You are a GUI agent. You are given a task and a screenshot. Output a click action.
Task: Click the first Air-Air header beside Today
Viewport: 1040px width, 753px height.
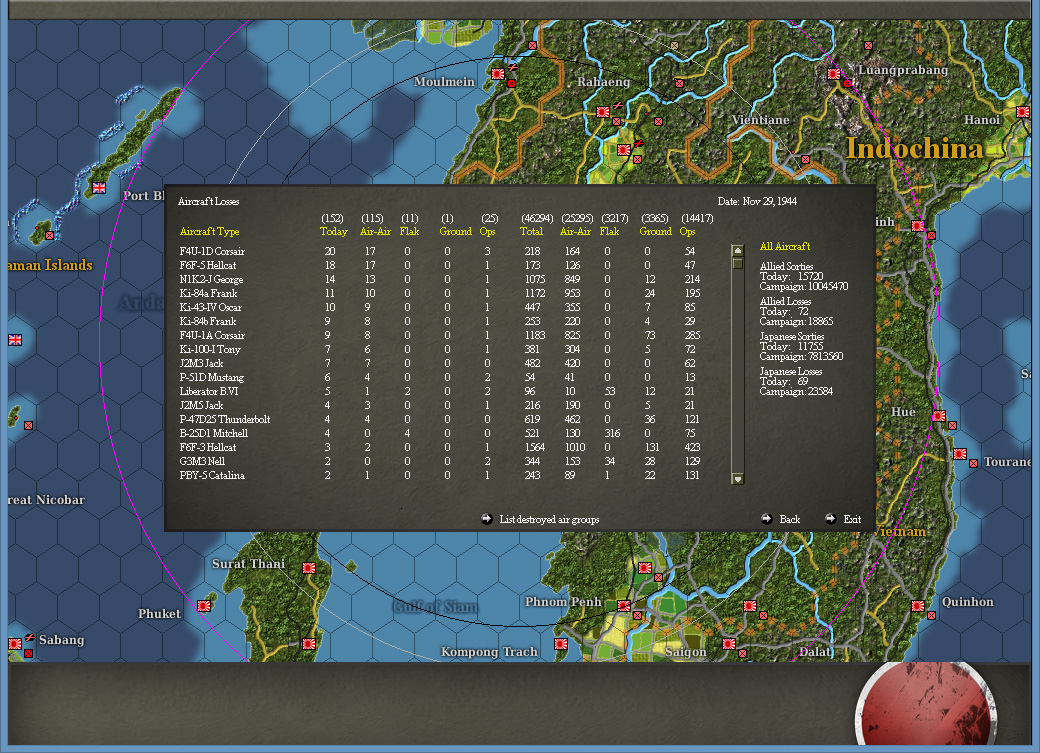[x=375, y=232]
